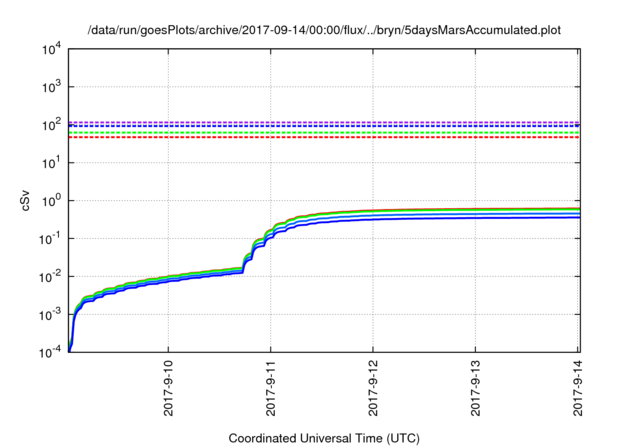
Task: Click the plot file path title
Action: [x=324, y=30]
